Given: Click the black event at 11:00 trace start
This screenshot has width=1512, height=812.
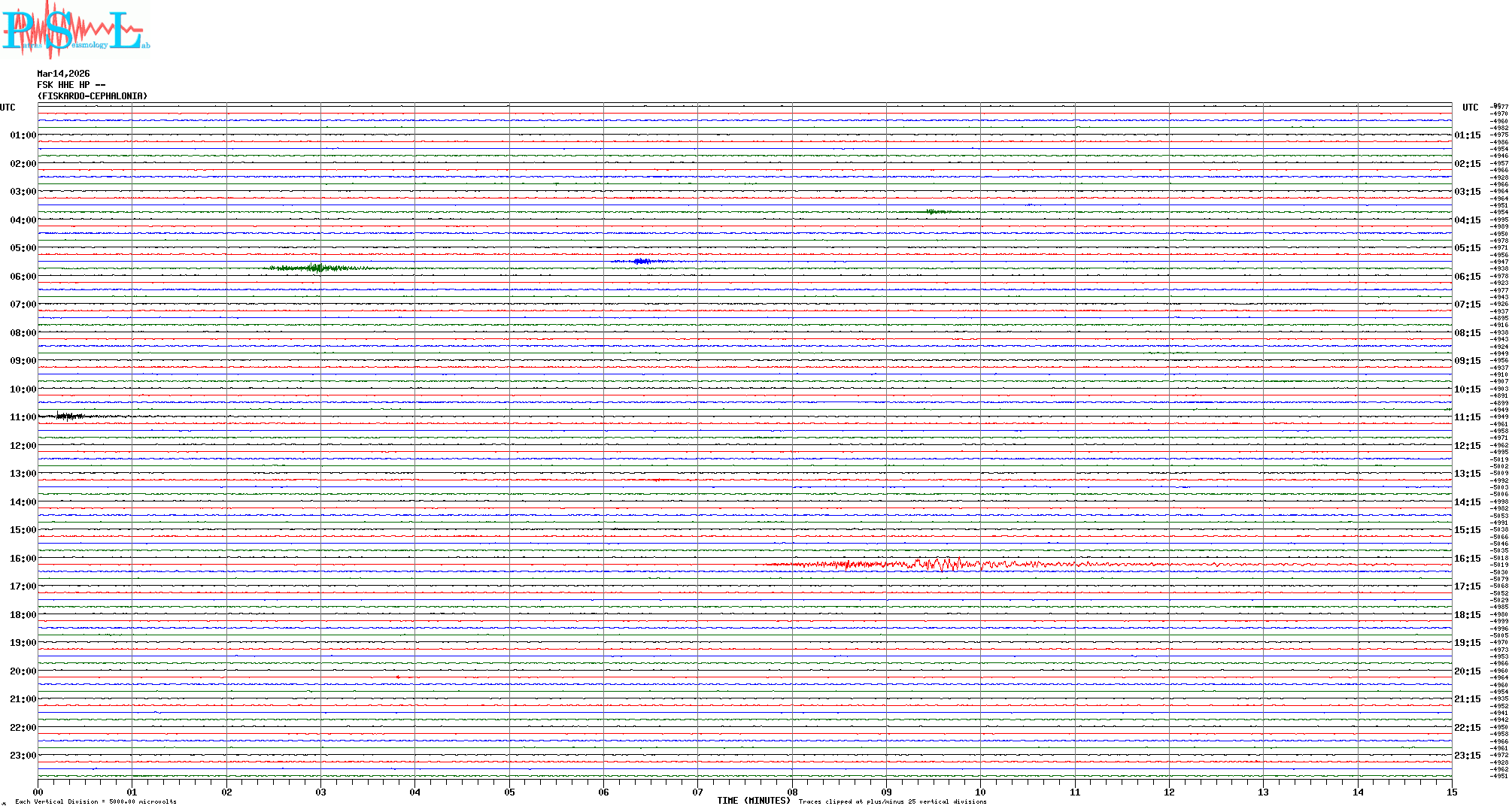Looking at the screenshot, I should point(69,416).
